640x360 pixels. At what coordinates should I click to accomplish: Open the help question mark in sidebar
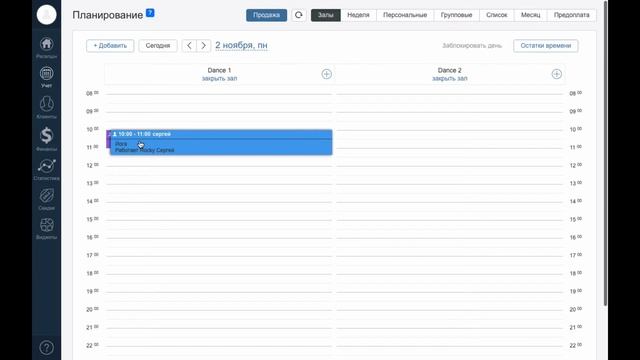(47, 348)
